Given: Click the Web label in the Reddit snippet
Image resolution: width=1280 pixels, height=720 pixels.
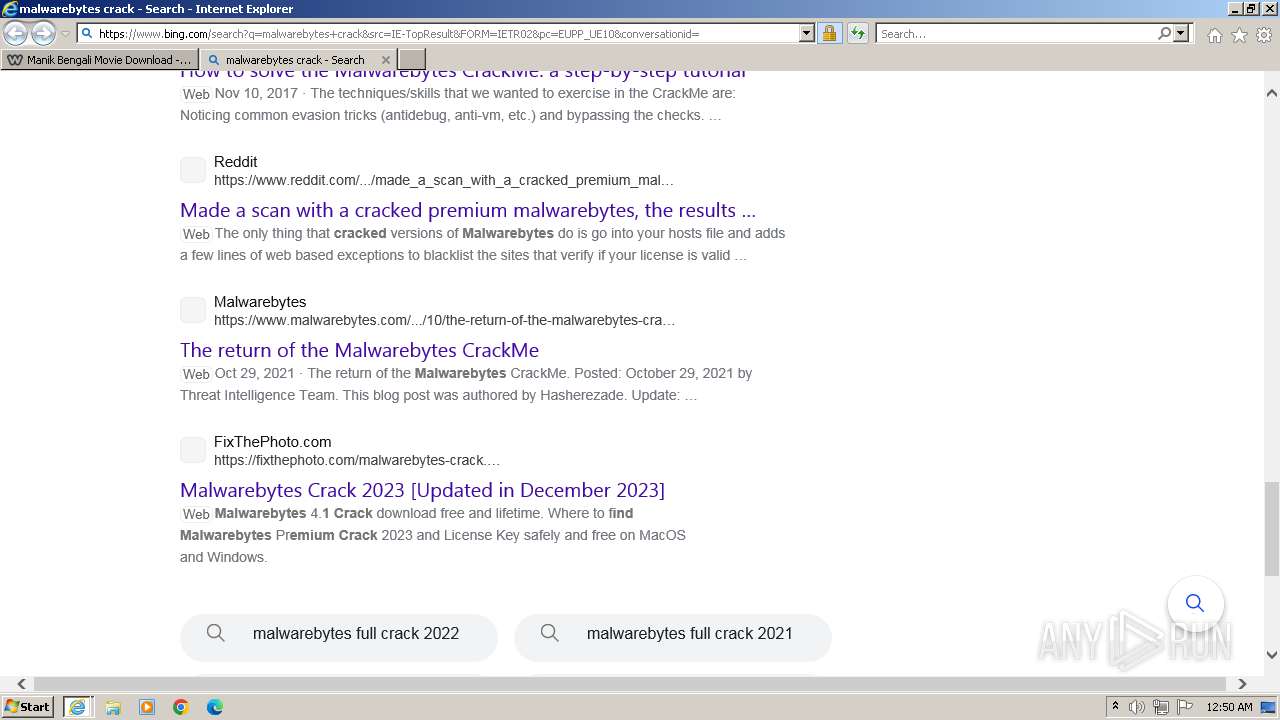Looking at the screenshot, I should (196, 234).
